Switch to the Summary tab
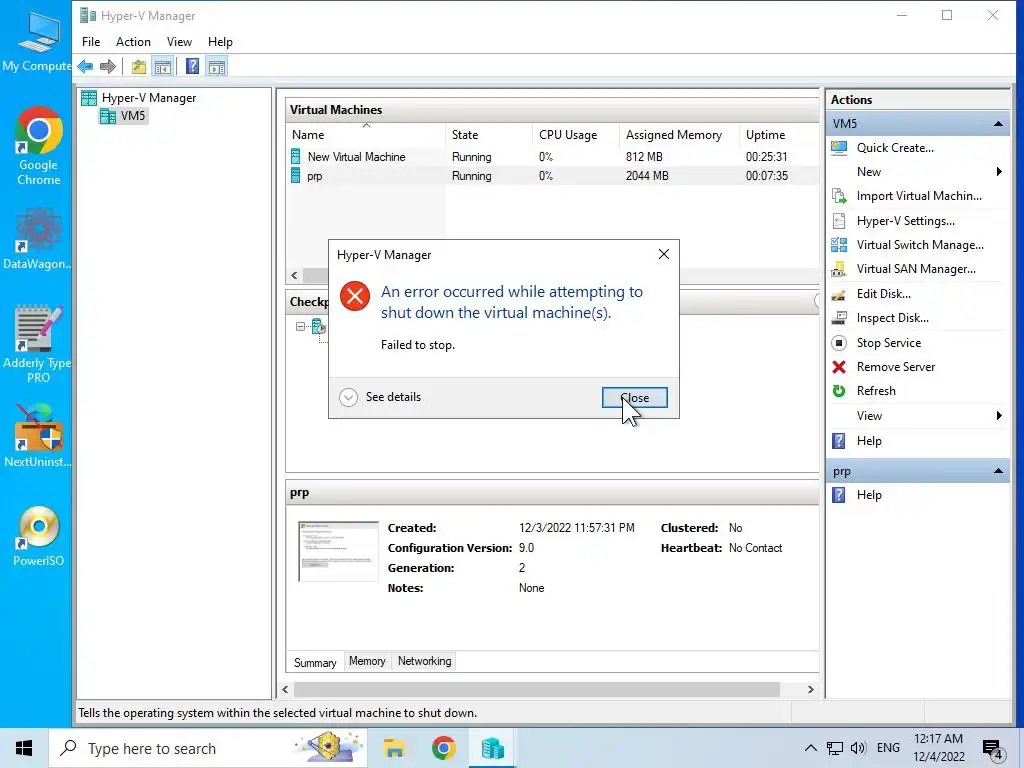The height and width of the screenshot is (768, 1024). 315,662
